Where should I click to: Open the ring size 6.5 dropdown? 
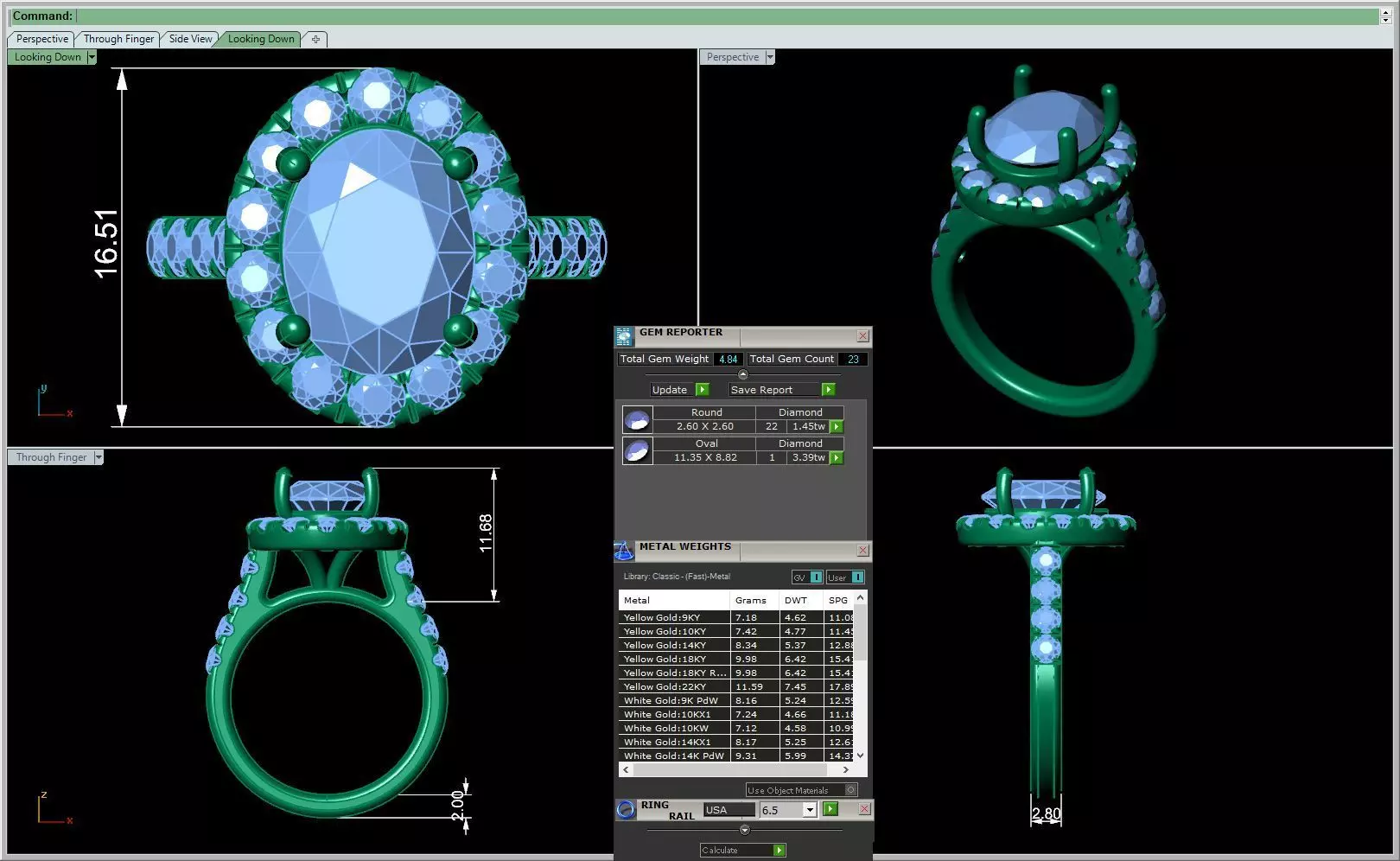[x=809, y=810]
